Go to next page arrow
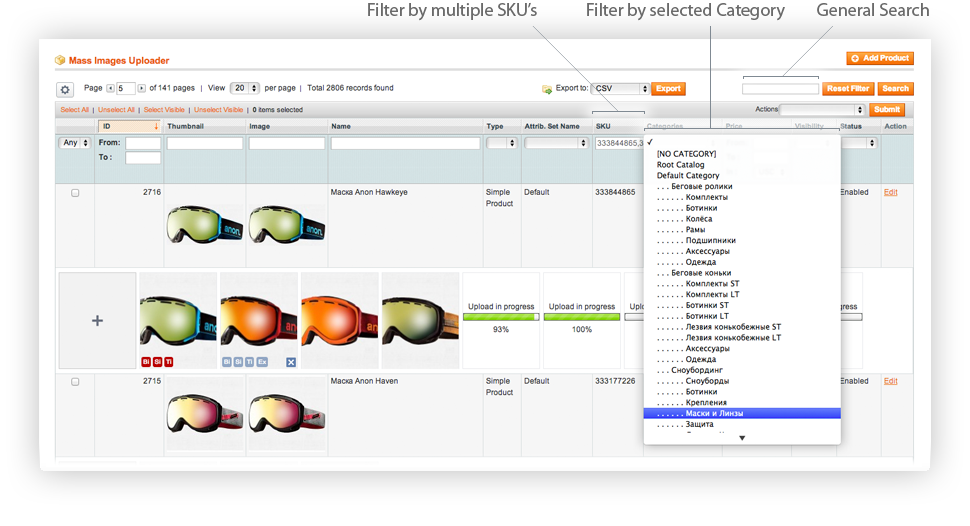The image size is (970, 526). (142, 88)
